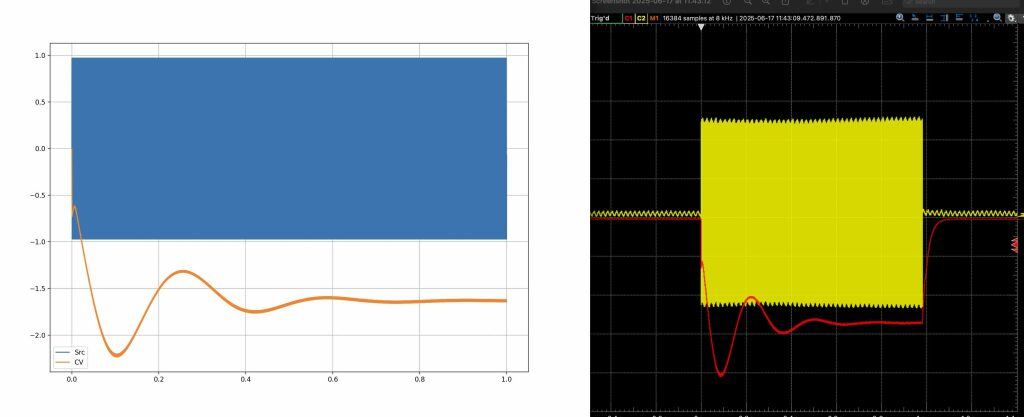Click the x-axis tick label 0.6
The width and height of the screenshot is (1024, 417).
pyautogui.click(x=332, y=379)
